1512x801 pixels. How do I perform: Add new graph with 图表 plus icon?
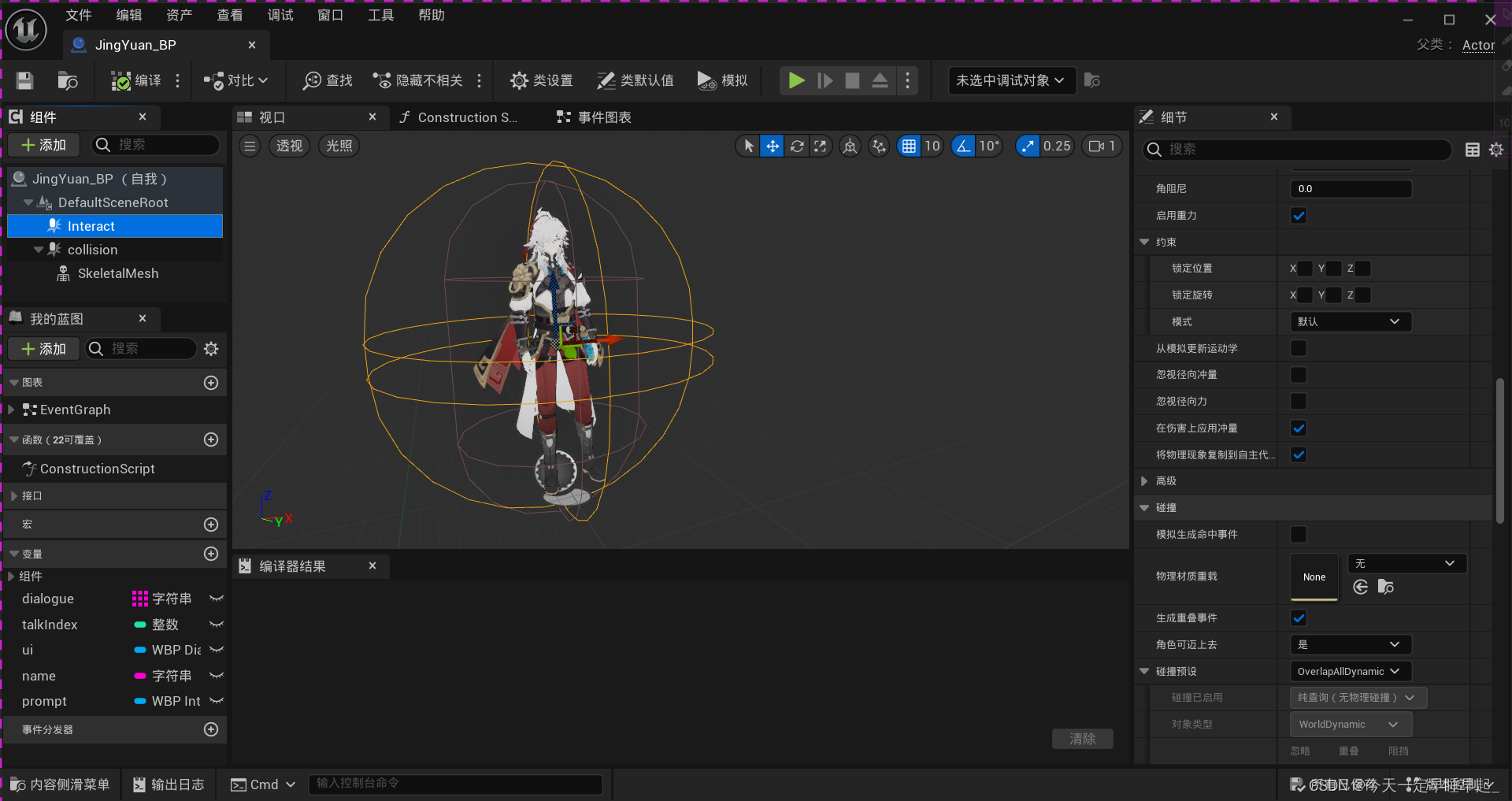[211, 383]
